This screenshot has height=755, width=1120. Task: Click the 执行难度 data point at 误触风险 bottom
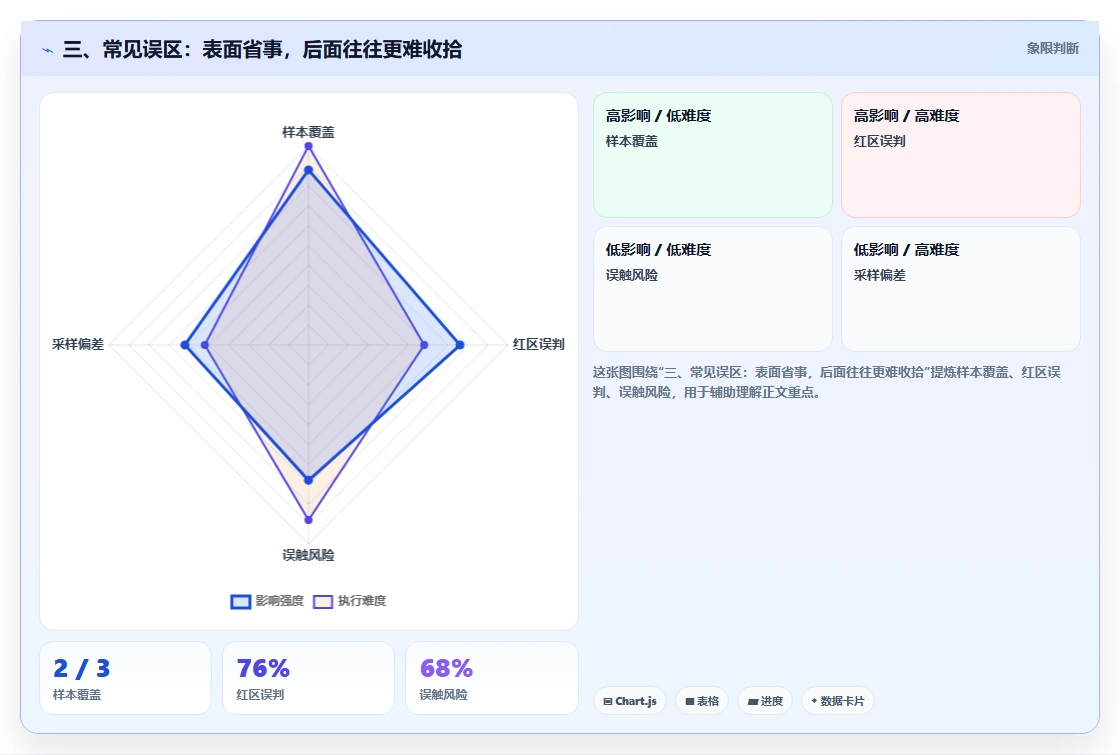[x=309, y=520]
